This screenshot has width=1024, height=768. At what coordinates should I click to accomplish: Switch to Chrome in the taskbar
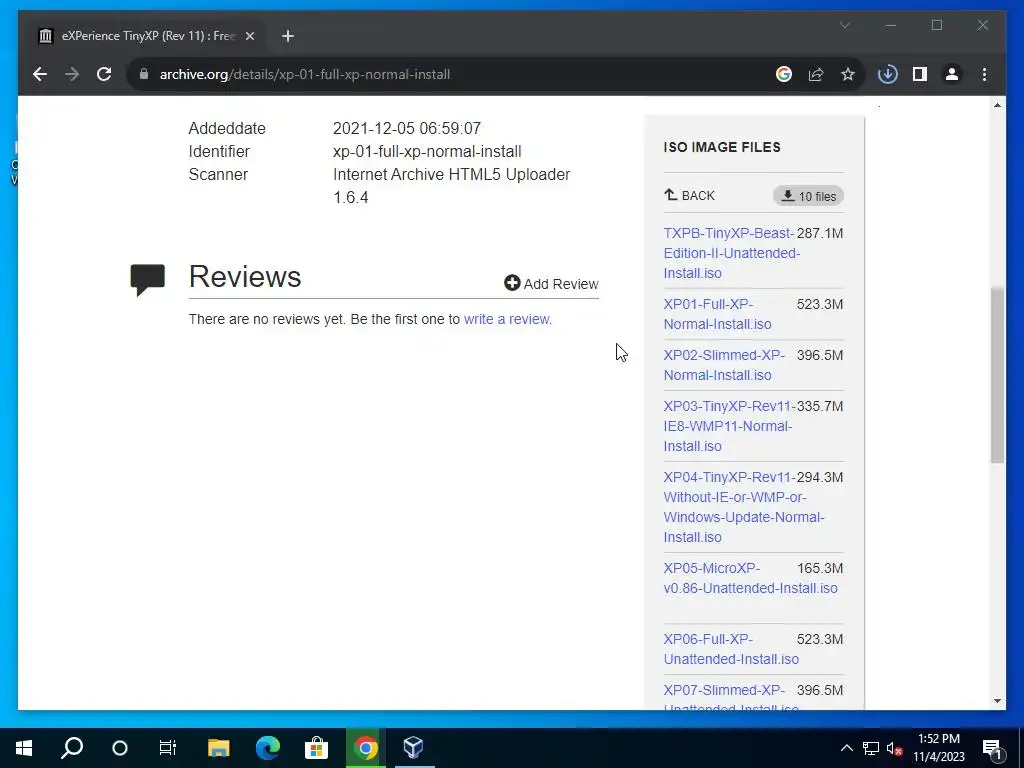(x=366, y=748)
